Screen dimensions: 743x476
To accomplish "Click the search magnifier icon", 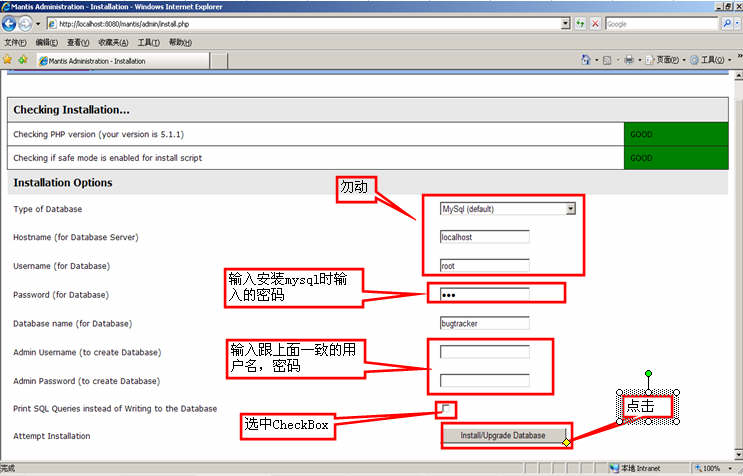I will point(726,24).
